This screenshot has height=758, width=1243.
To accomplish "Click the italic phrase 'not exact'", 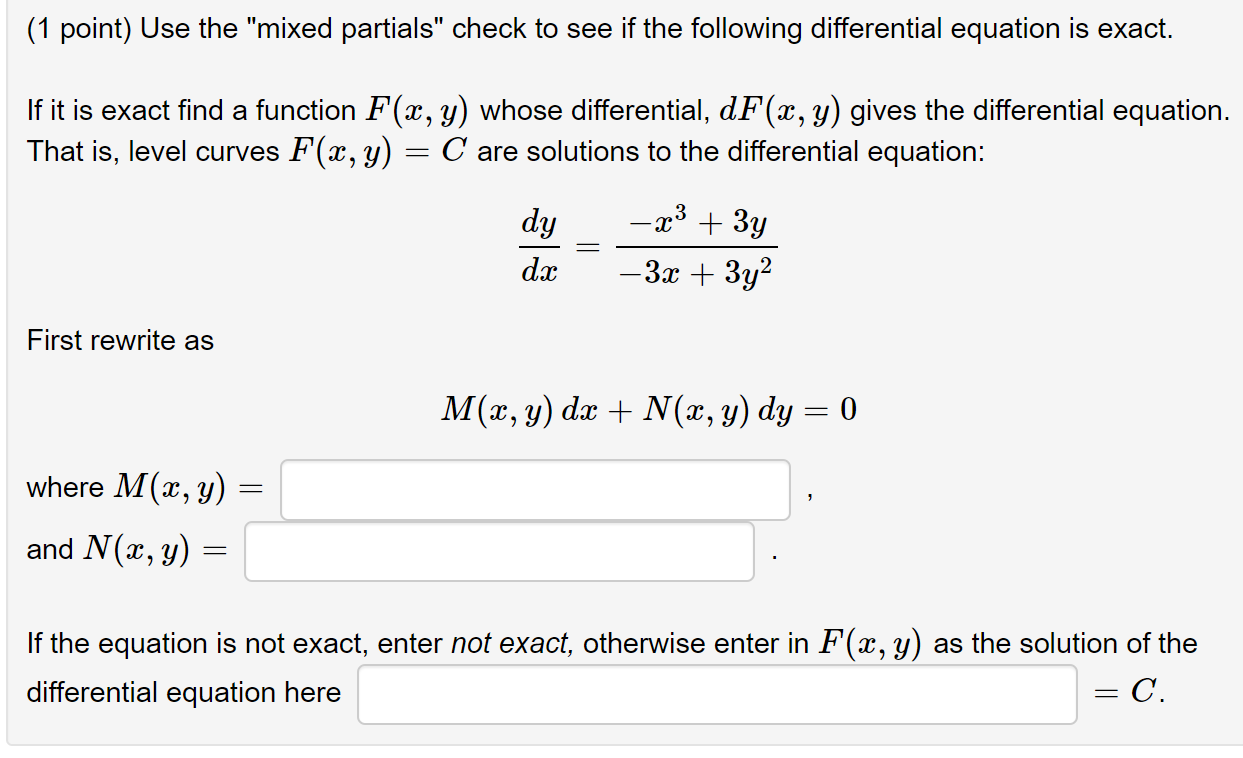I will (x=501, y=643).
